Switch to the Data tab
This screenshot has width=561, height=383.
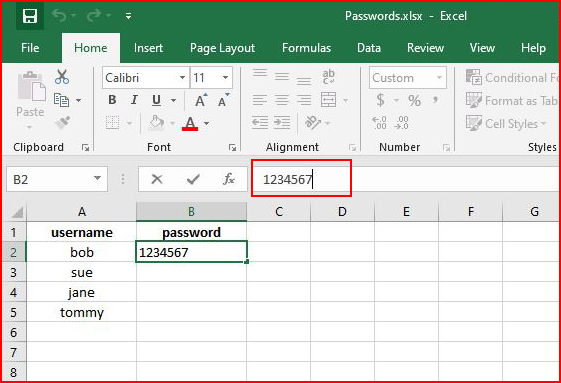(x=369, y=48)
